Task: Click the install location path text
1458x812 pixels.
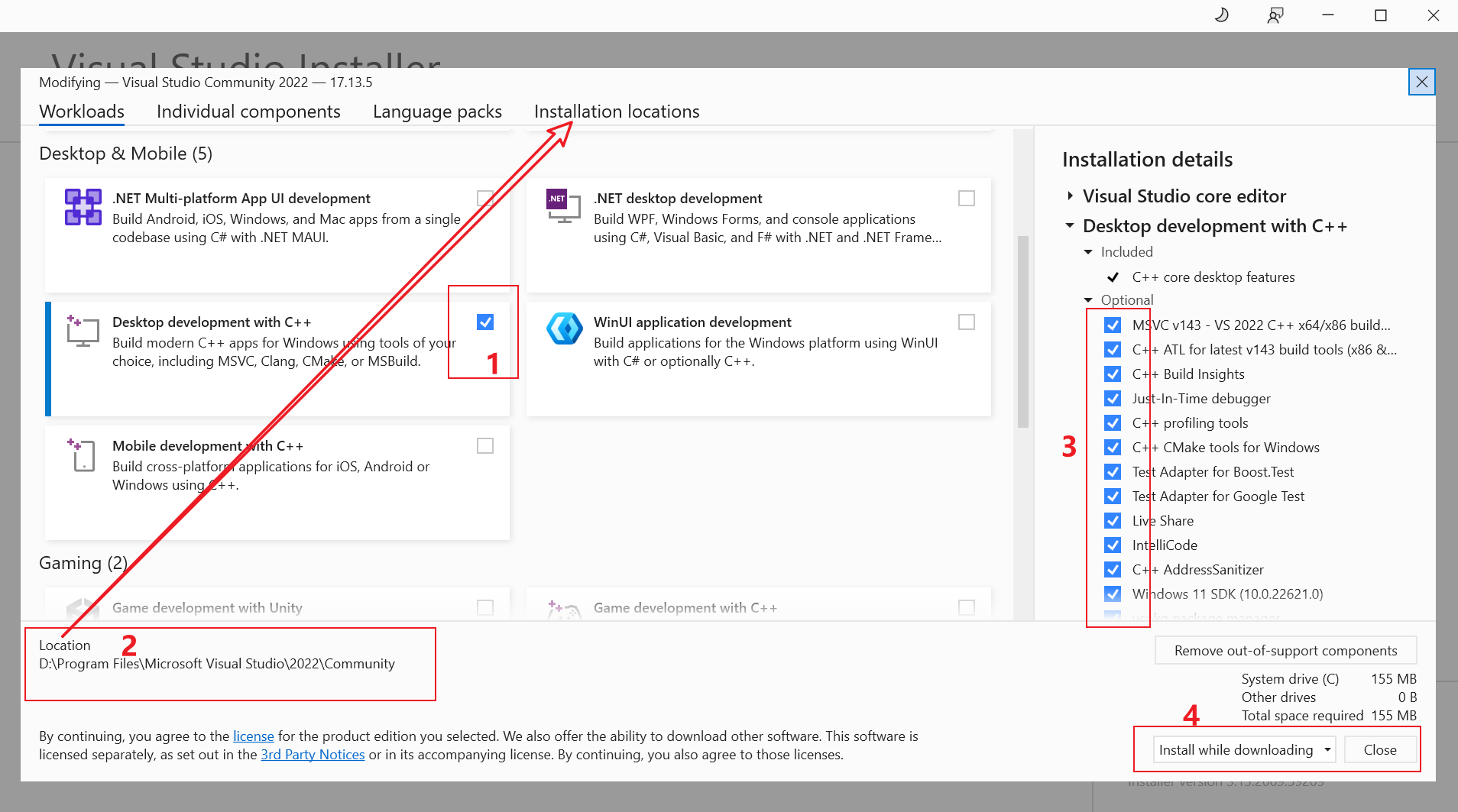Action: [217, 664]
